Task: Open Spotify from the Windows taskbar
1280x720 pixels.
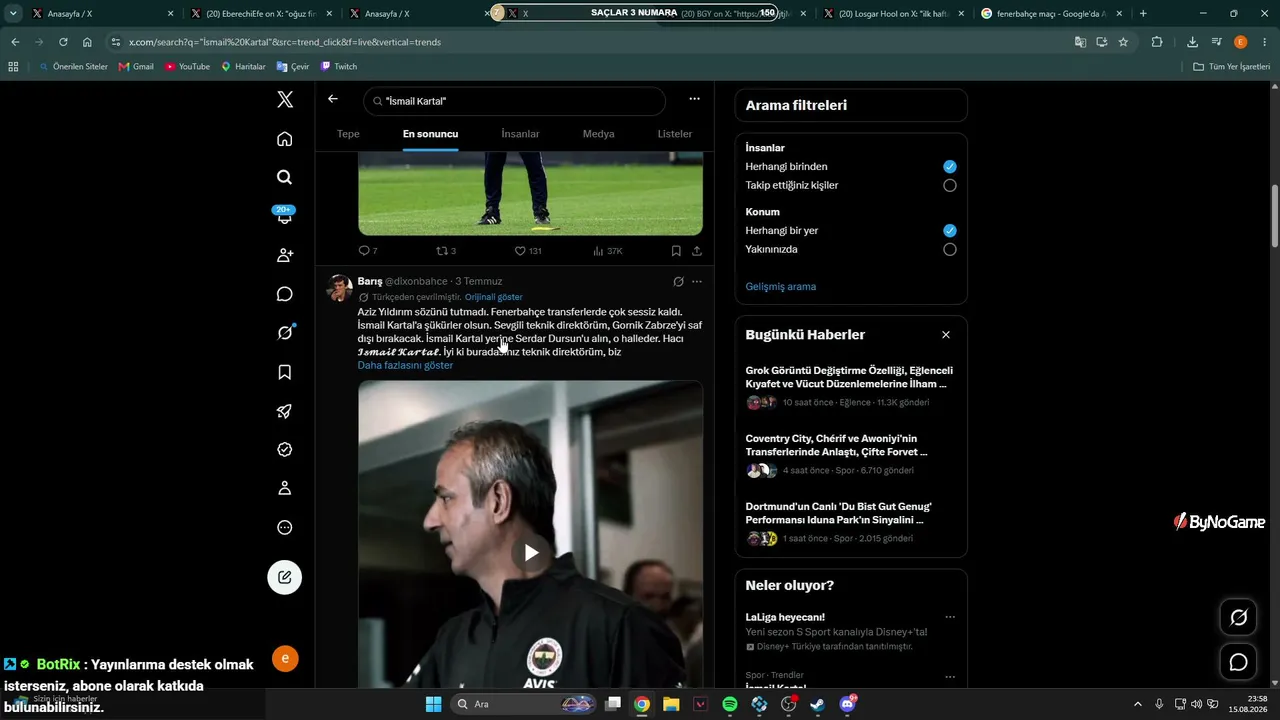Action: click(730, 704)
